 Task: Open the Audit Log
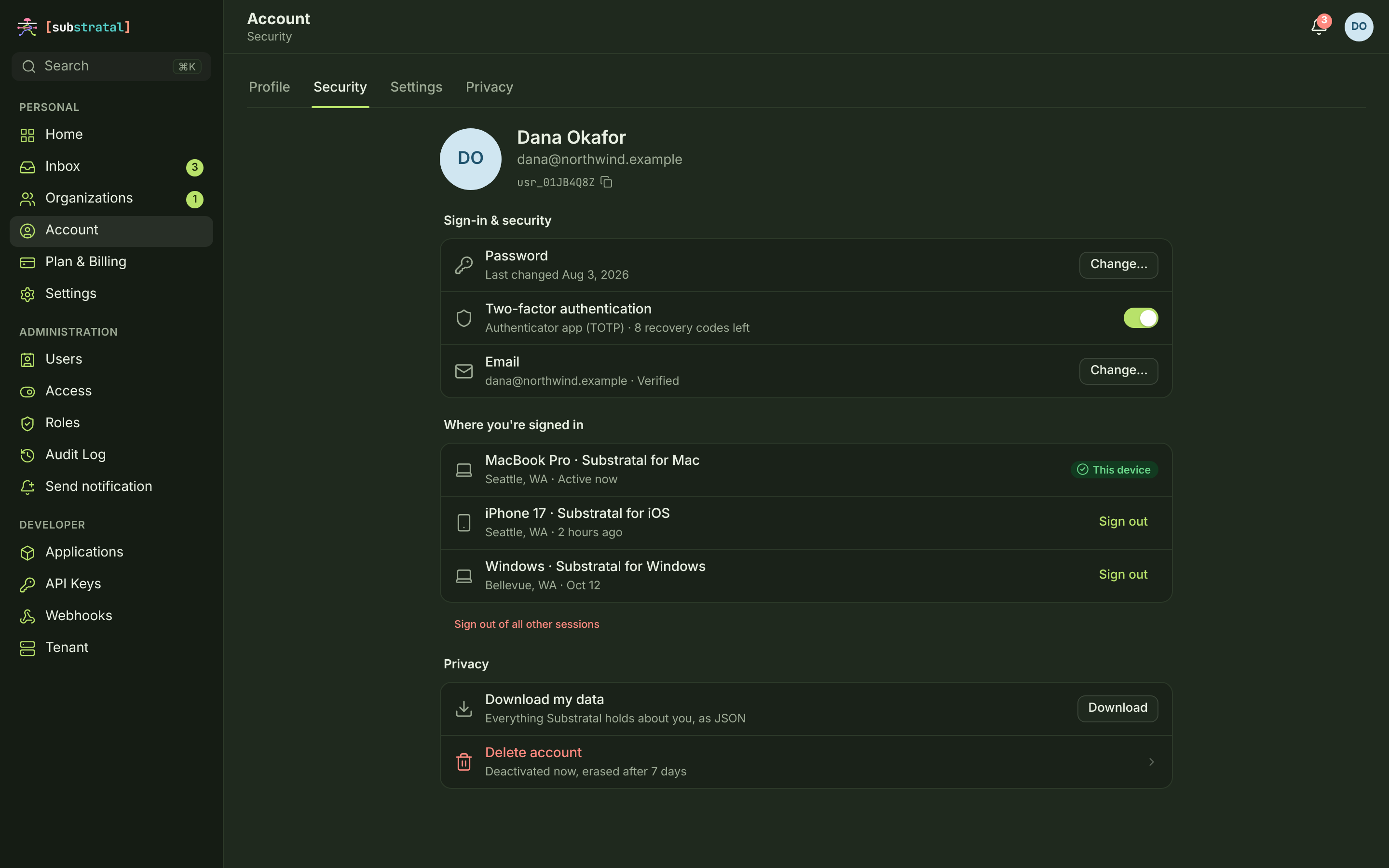click(x=111, y=455)
